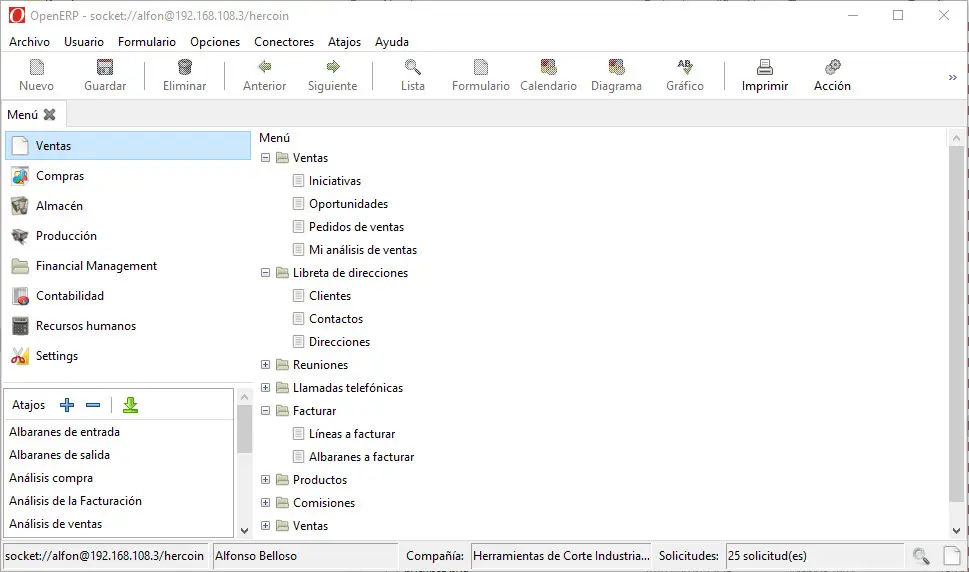
Task: Click the blank document icon in status bar
Action: [x=952, y=555]
